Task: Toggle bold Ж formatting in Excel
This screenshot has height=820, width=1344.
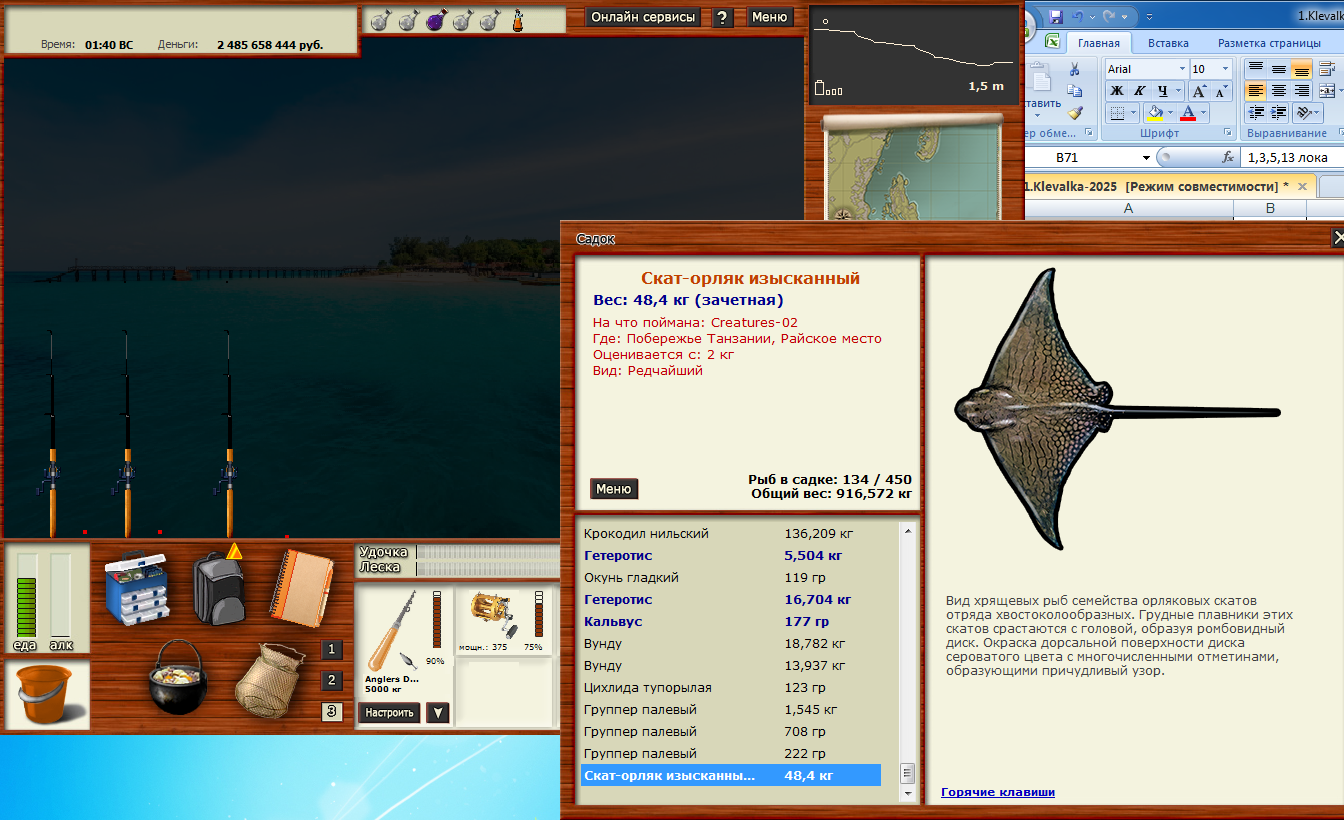Action: (x=1117, y=91)
